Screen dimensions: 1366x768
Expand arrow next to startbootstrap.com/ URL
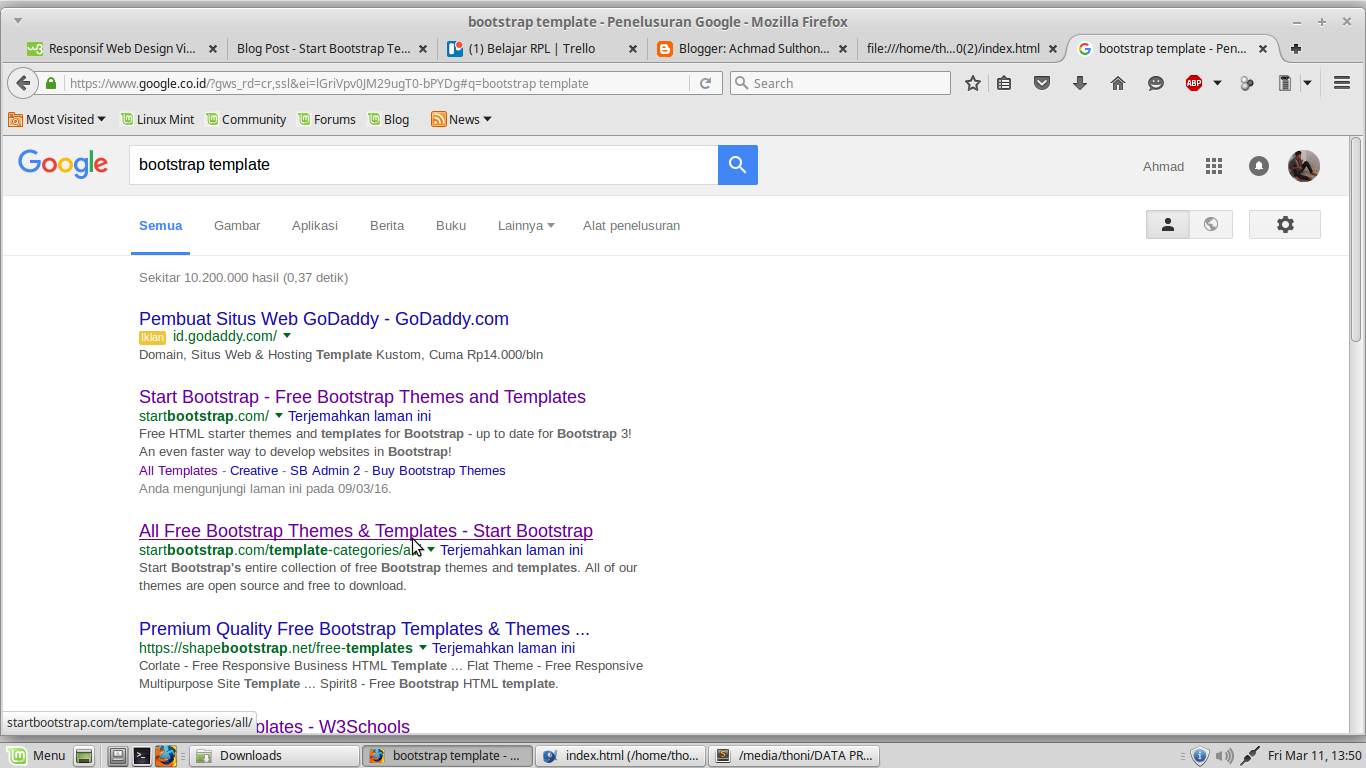[x=279, y=416]
